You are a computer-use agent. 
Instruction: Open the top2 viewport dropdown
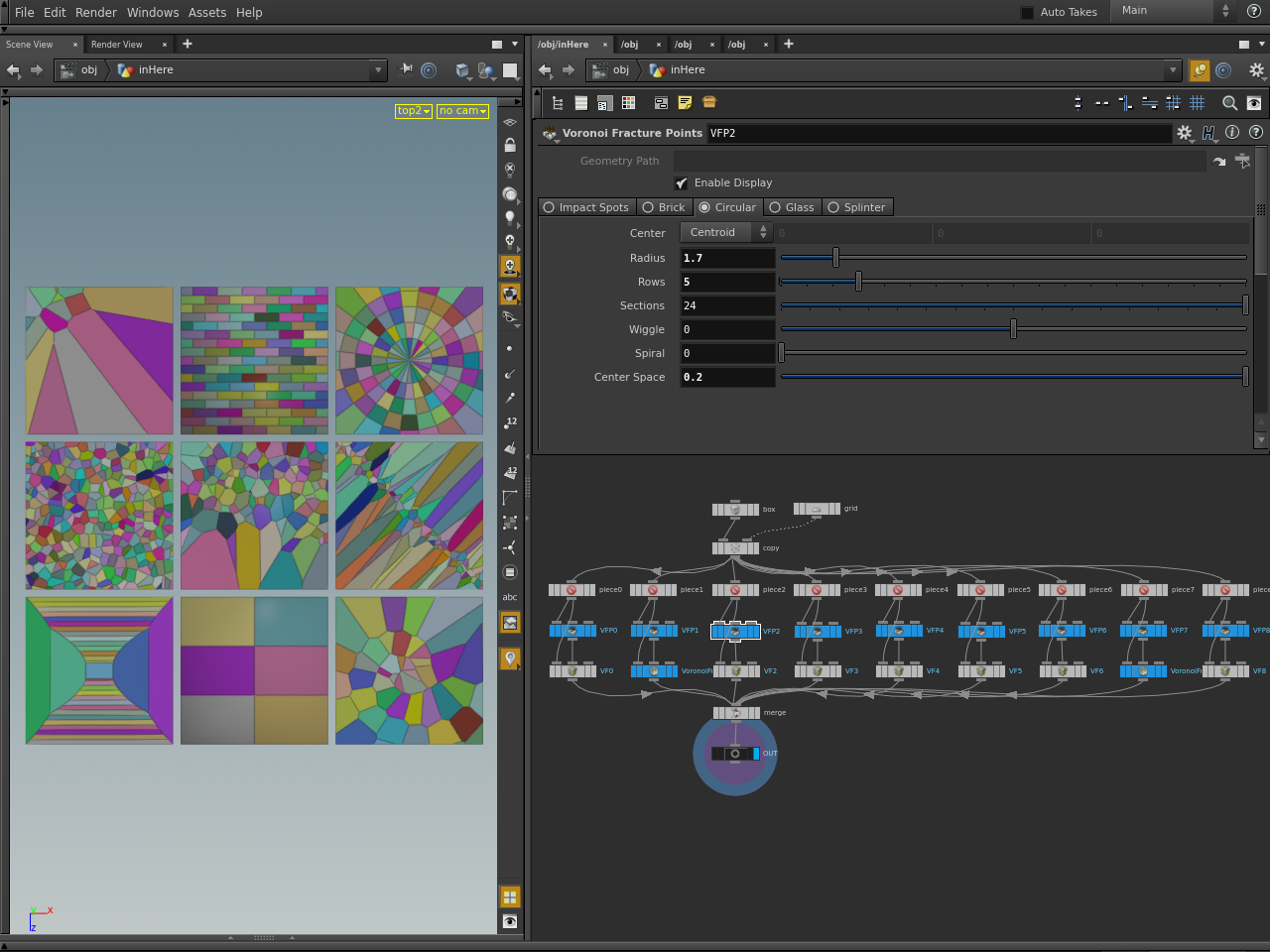[x=414, y=111]
